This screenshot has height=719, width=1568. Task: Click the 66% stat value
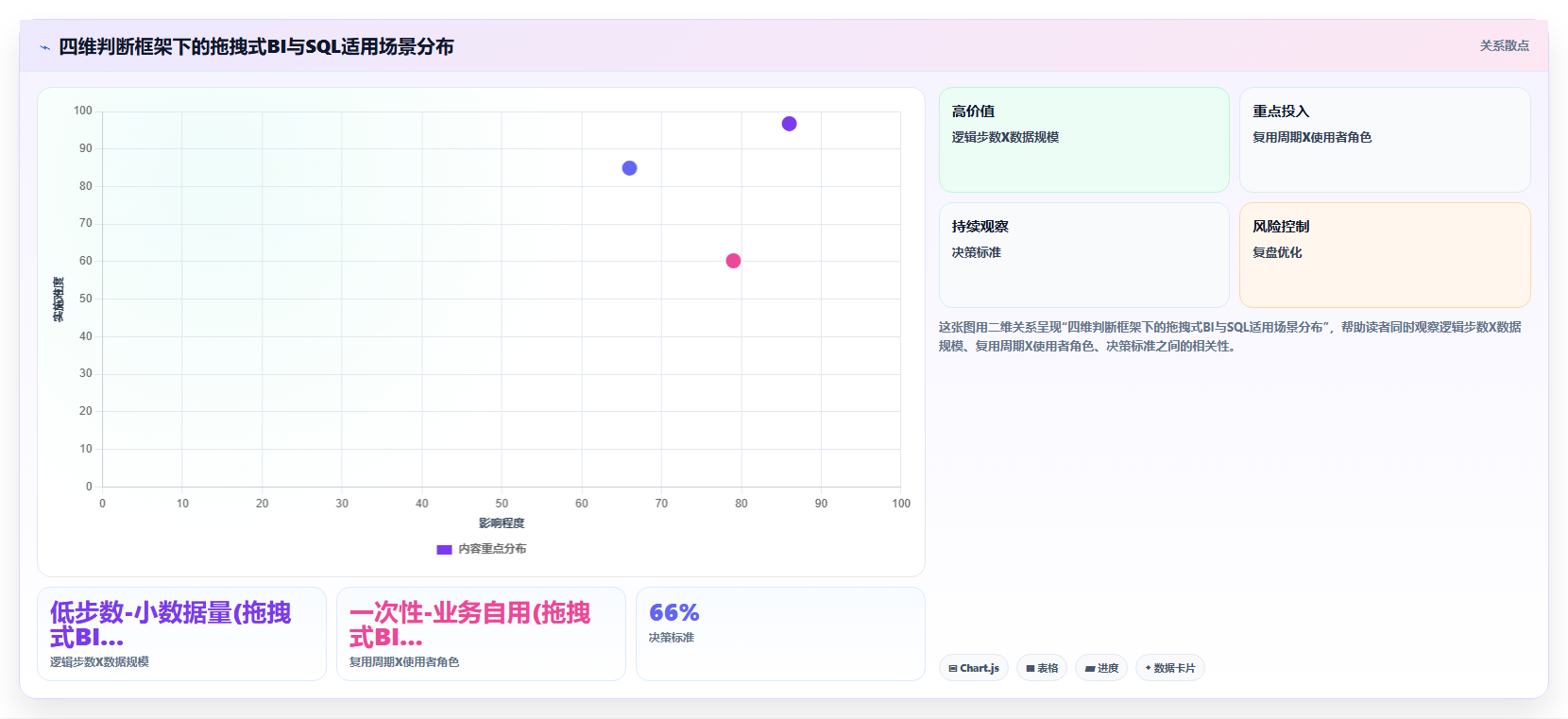[x=674, y=612]
